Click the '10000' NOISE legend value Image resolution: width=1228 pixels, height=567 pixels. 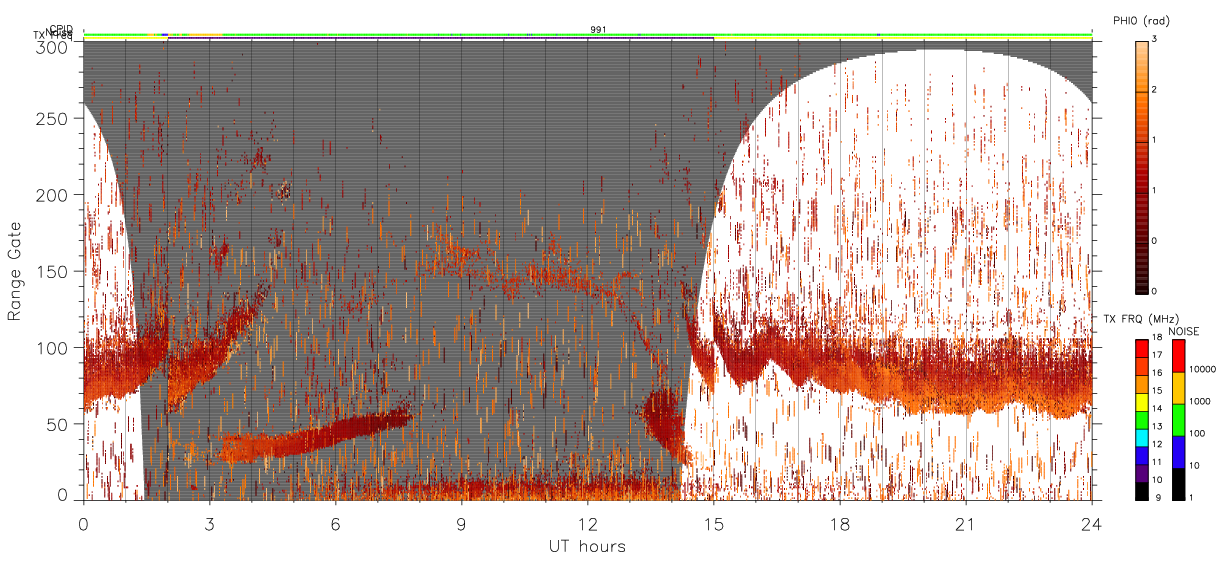tap(1202, 369)
